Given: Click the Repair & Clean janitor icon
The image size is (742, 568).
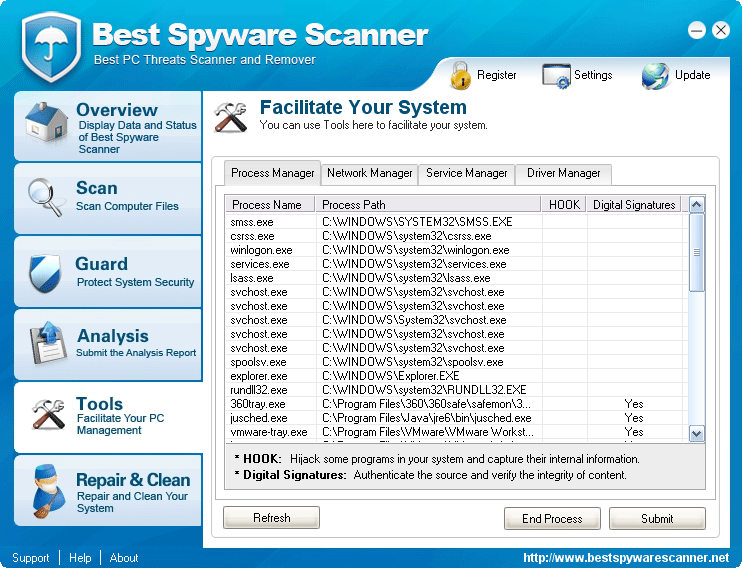Looking at the screenshot, I should point(48,491).
